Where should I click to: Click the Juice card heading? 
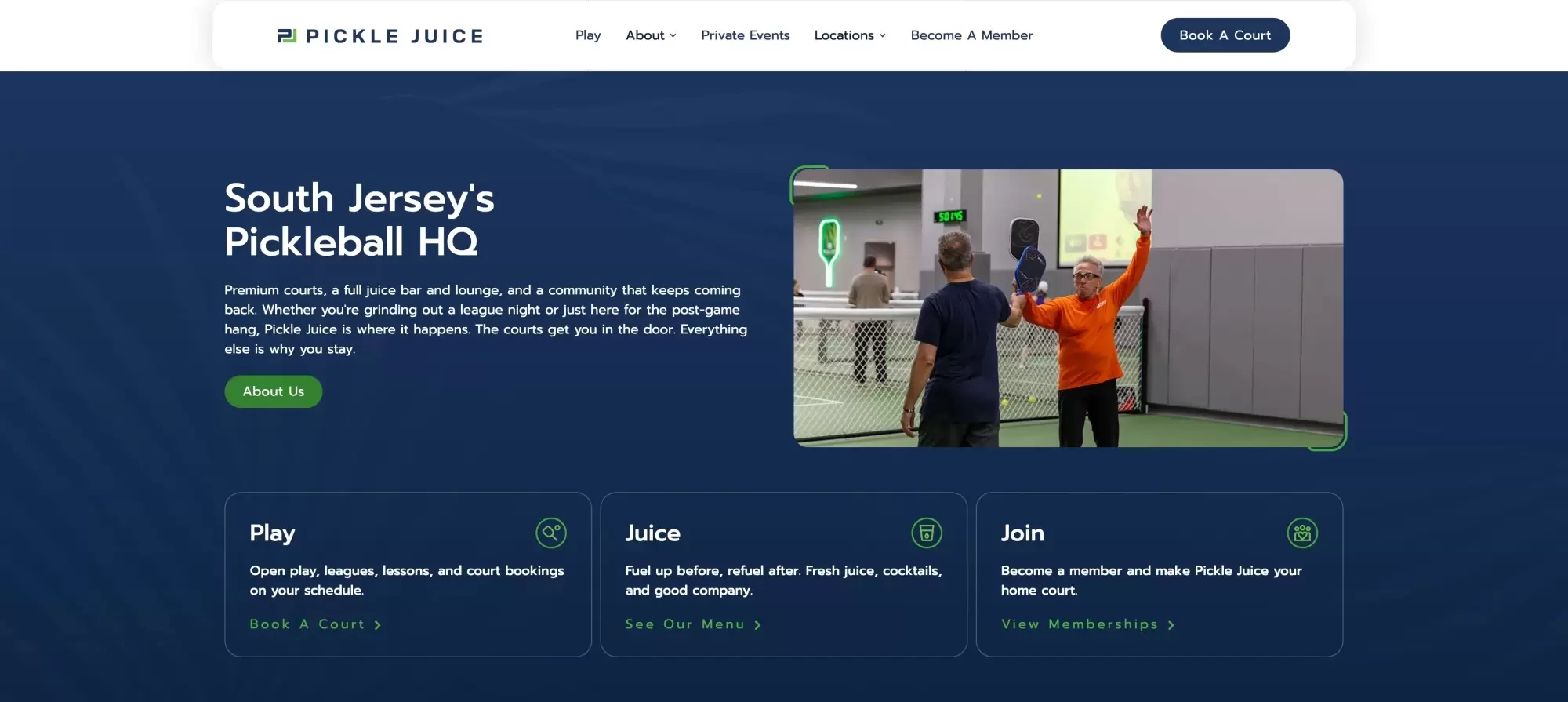652,533
